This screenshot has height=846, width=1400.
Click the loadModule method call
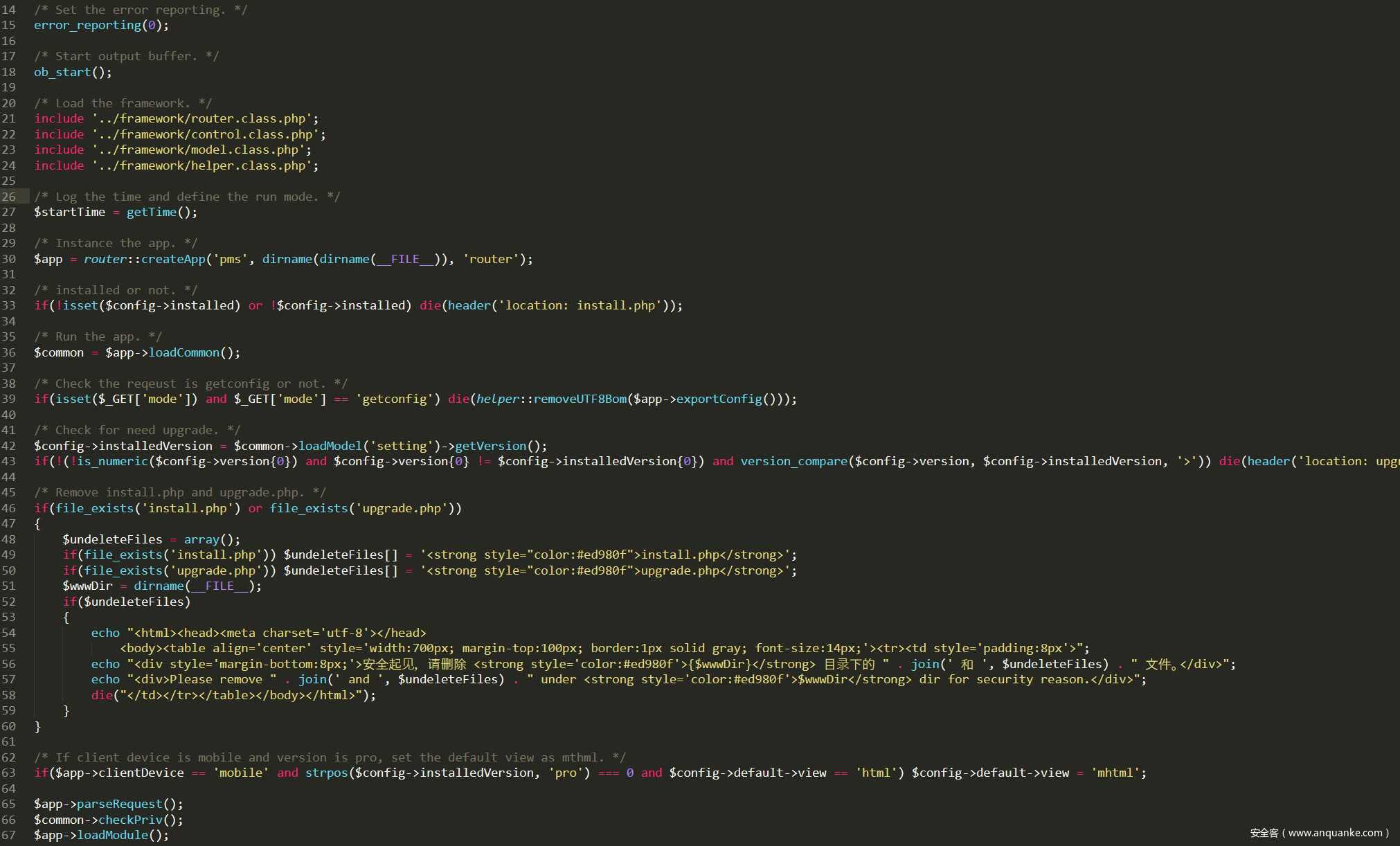coord(112,836)
